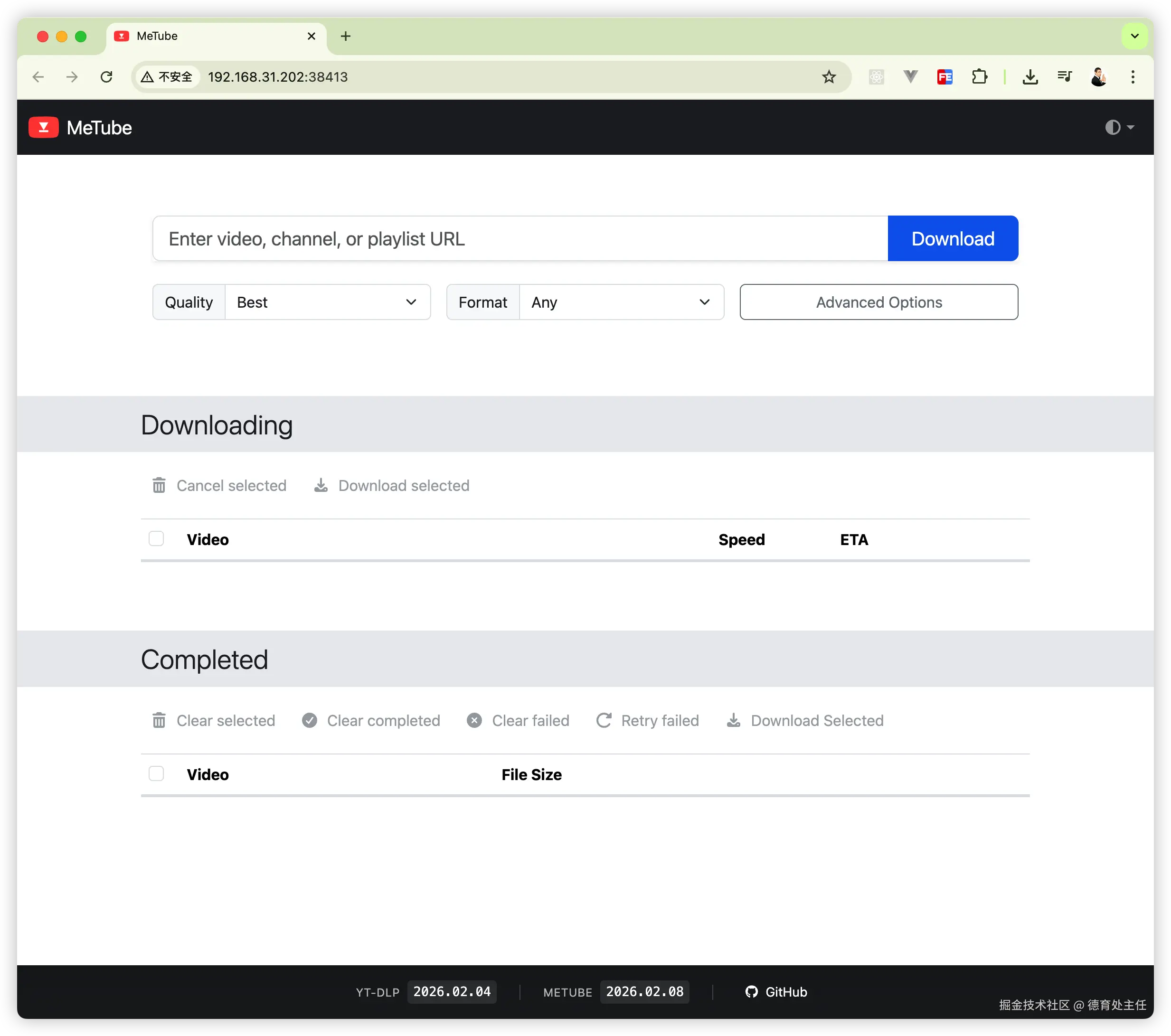Click the trash icon beside Cancel selected
Viewport: 1171px width, 1036px height.
(159, 485)
